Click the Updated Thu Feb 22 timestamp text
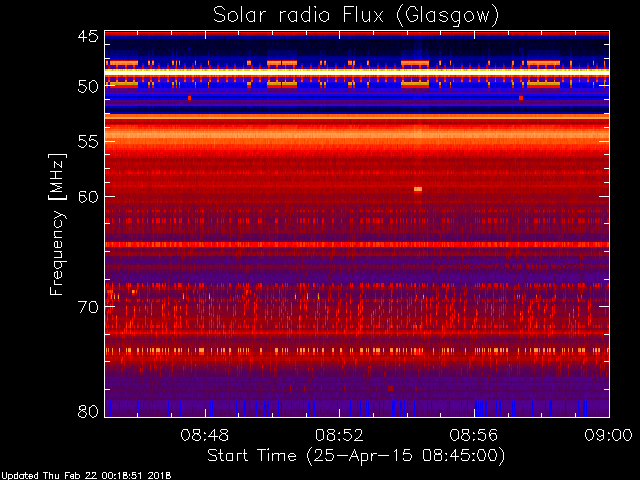 click(x=86, y=476)
